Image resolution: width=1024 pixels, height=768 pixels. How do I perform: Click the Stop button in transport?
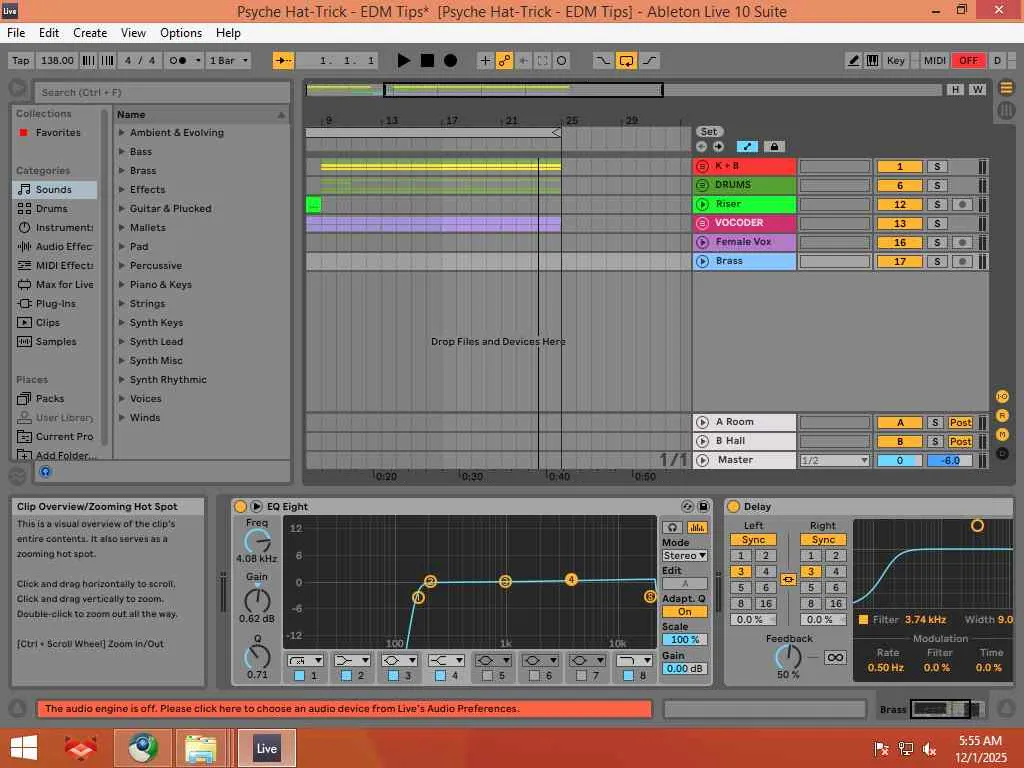click(427, 60)
